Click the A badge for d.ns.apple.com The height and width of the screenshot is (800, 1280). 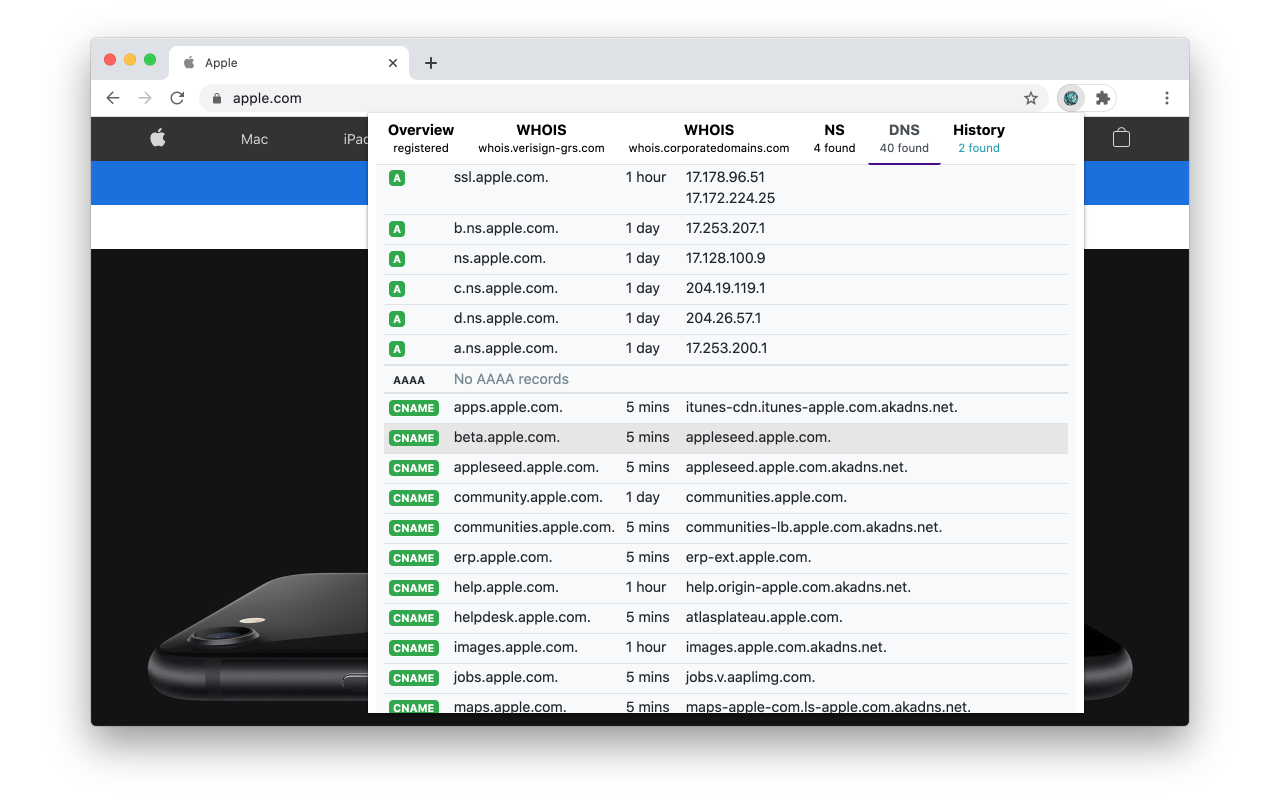[397, 319]
